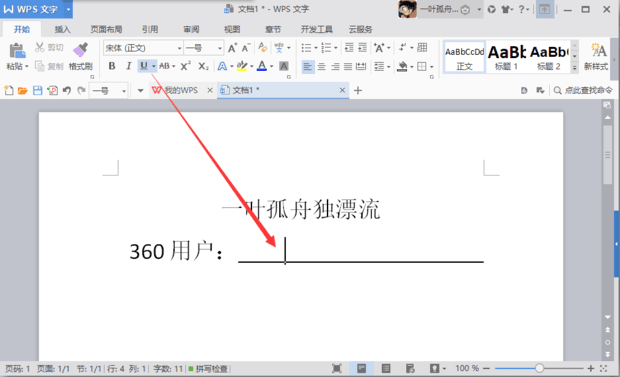620x377 pixels.
Task: Apply superscript formatting
Action: pos(185,66)
